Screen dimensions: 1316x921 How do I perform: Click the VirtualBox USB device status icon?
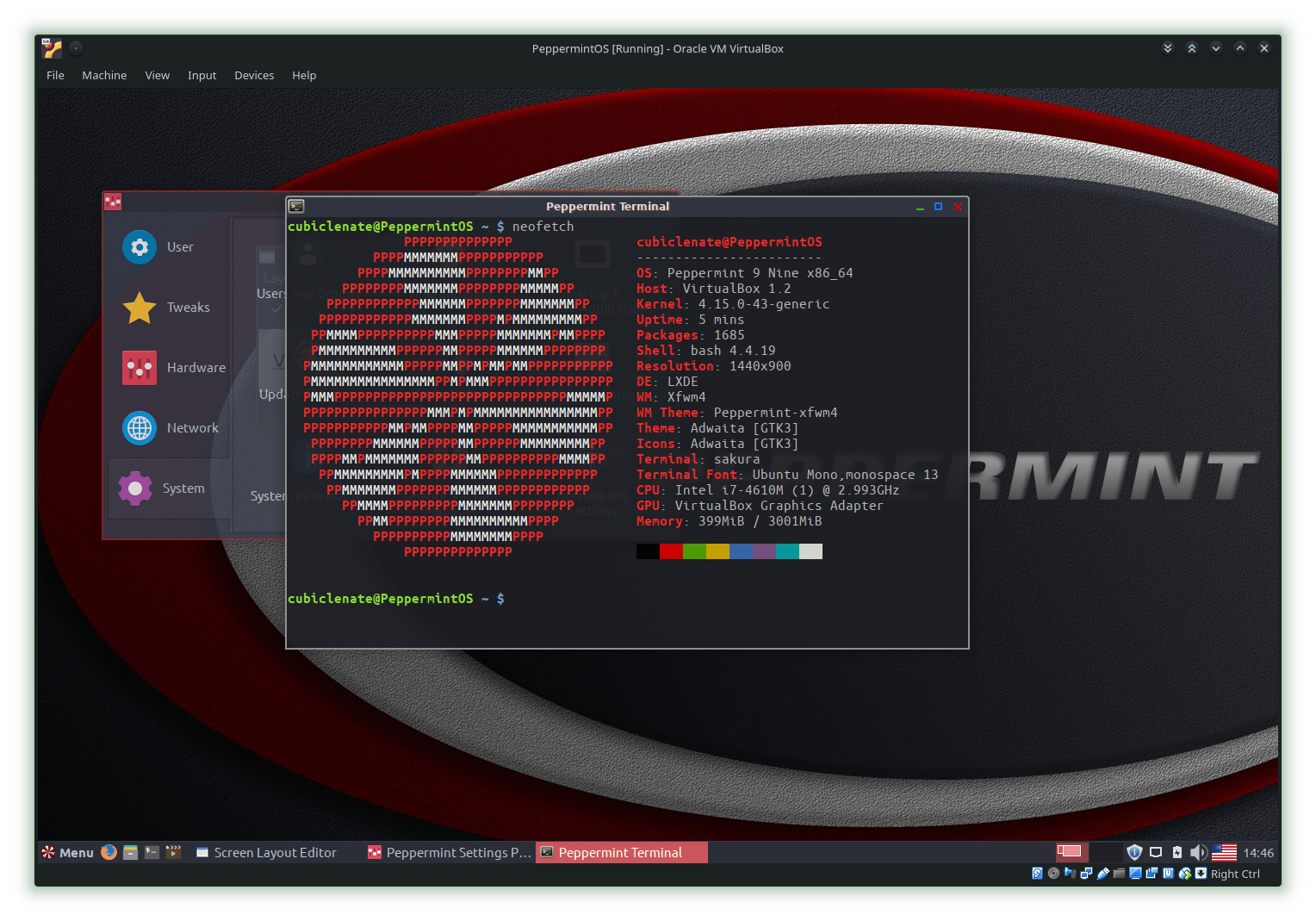[1102, 874]
